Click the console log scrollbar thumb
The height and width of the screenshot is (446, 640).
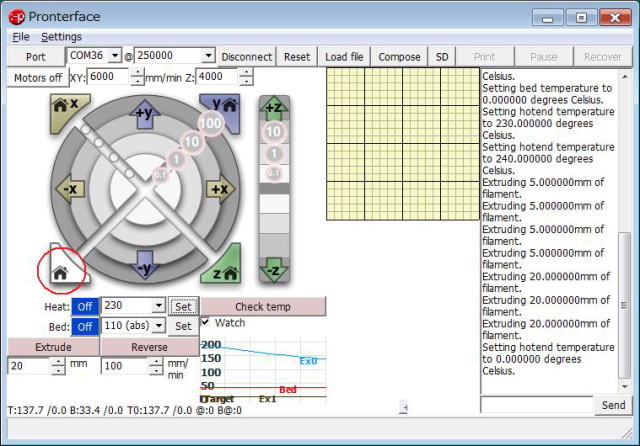[x=624, y=305]
